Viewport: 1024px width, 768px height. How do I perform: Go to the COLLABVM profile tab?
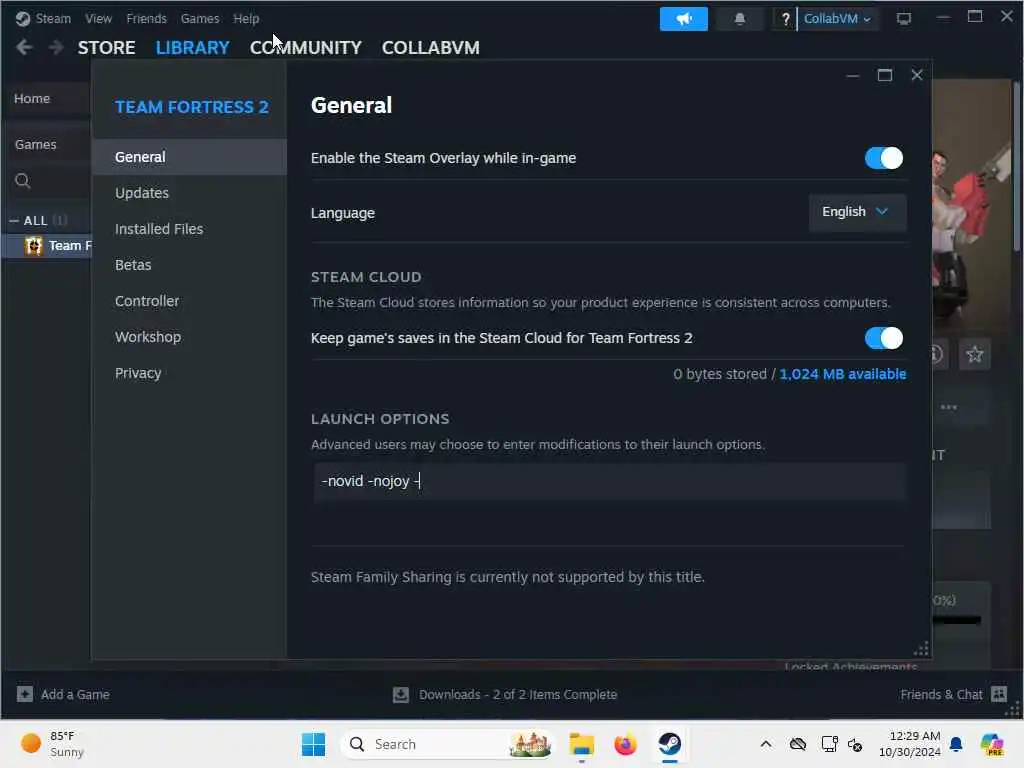tap(430, 48)
